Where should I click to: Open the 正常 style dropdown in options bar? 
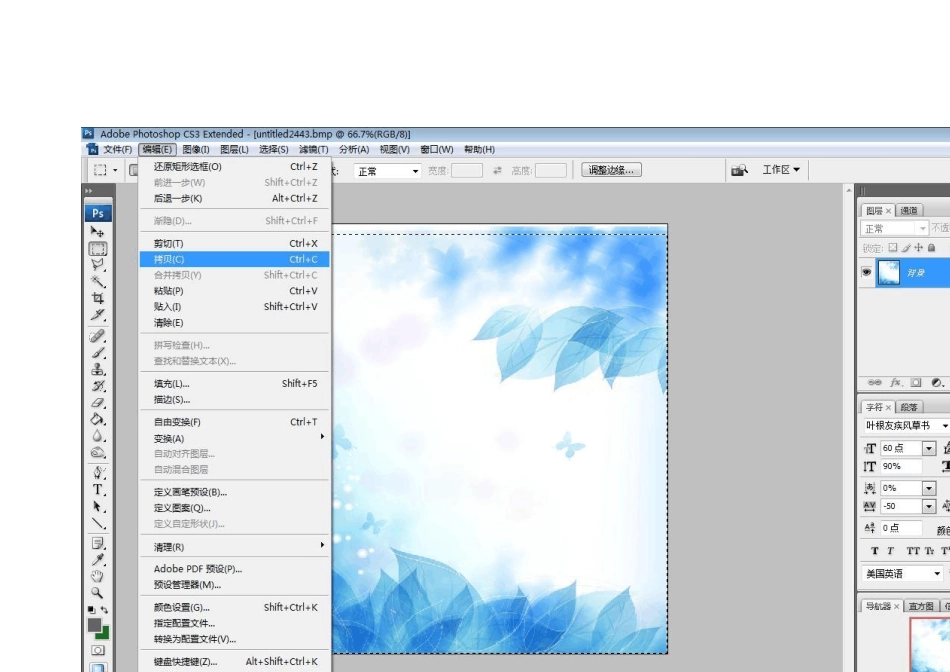point(387,171)
